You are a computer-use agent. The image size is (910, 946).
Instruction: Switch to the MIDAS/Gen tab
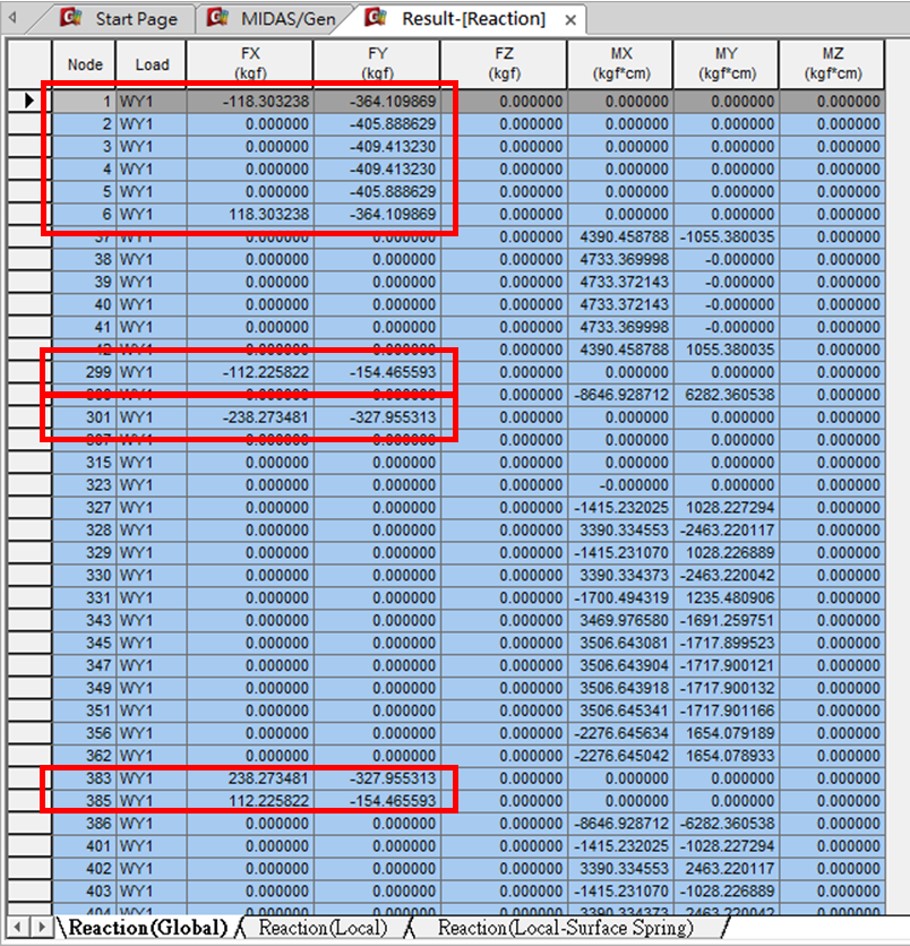point(287,19)
